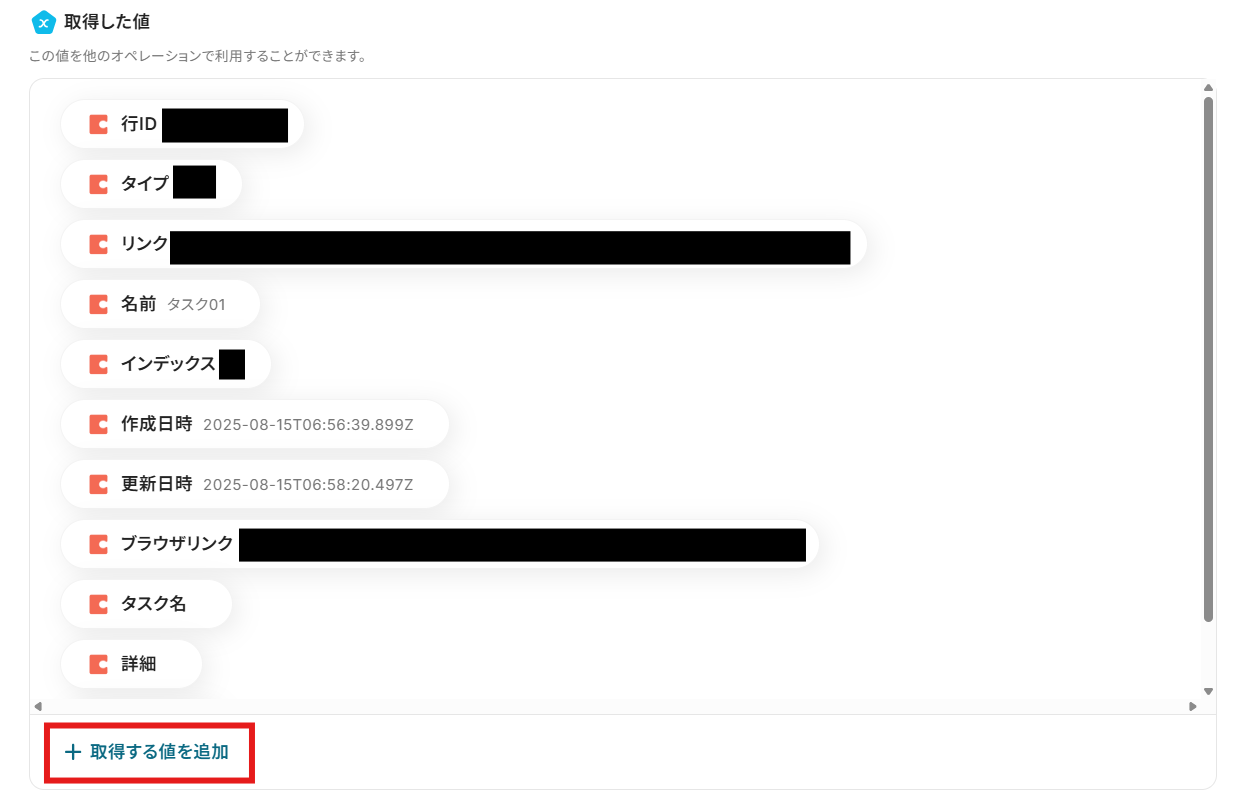Select the 作成日時 value chip

[x=255, y=424]
